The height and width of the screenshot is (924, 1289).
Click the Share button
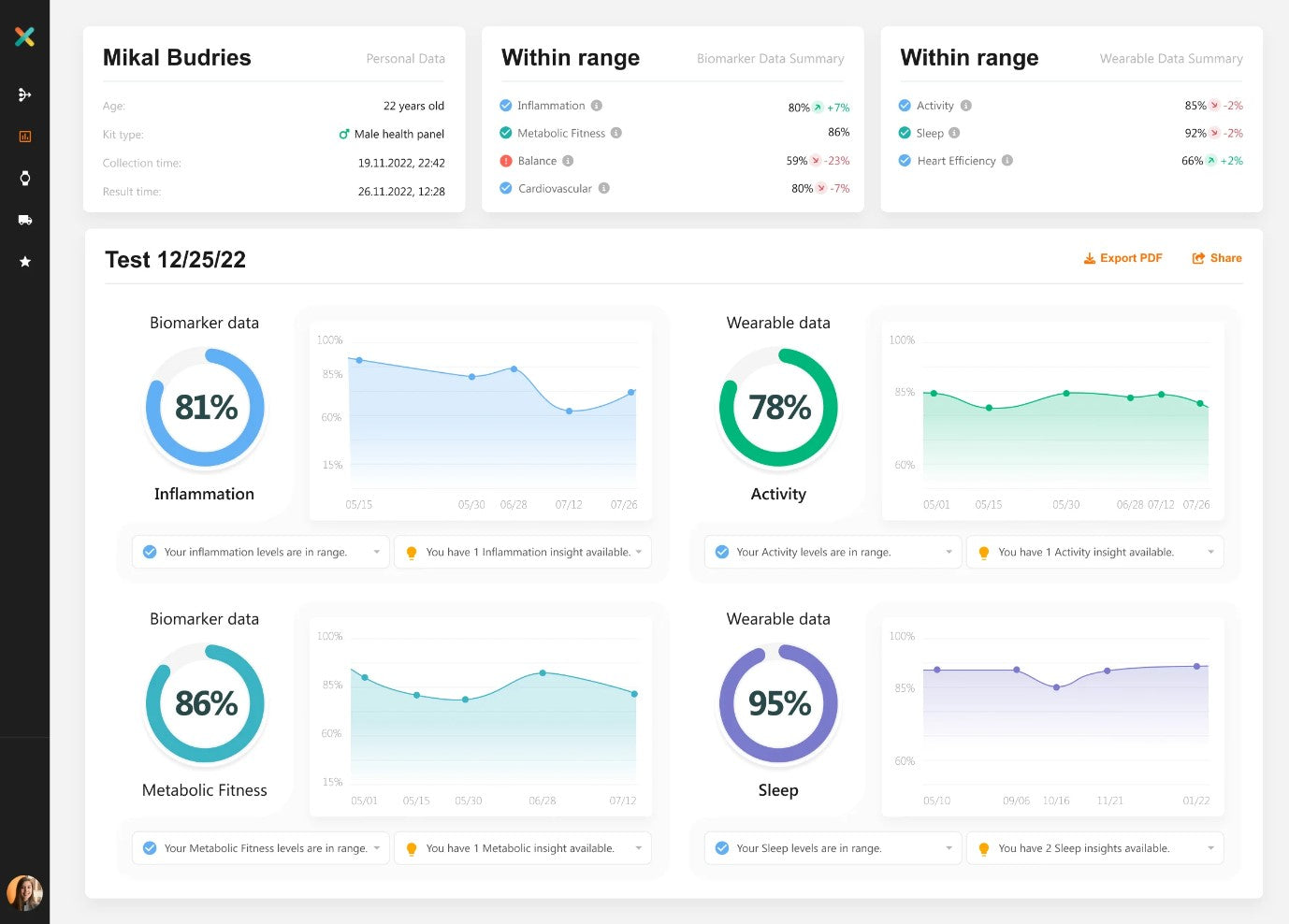[1217, 258]
